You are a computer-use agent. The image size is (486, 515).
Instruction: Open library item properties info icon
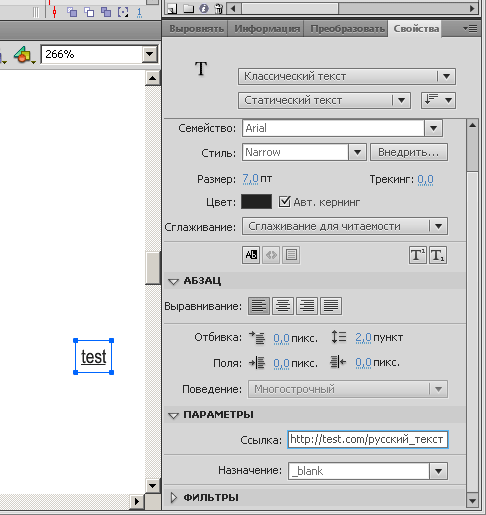coord(204,9)
